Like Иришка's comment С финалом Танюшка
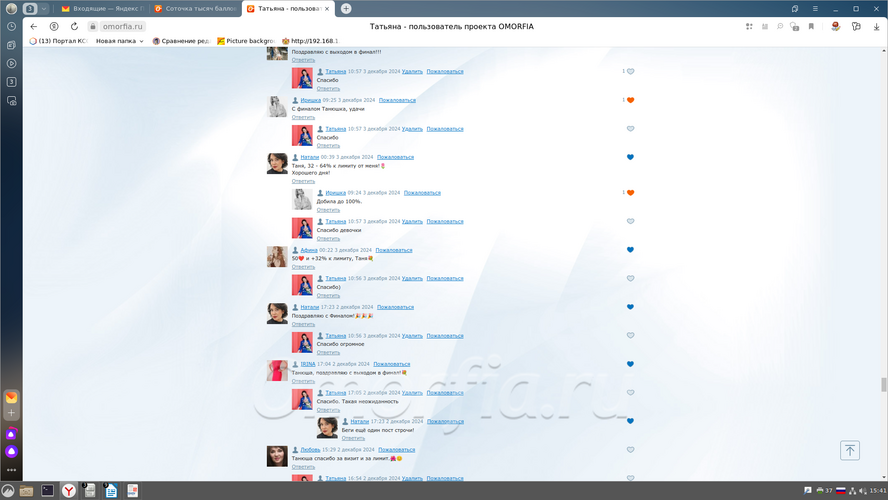Viewport: 888px width, 500px height. 630,100
